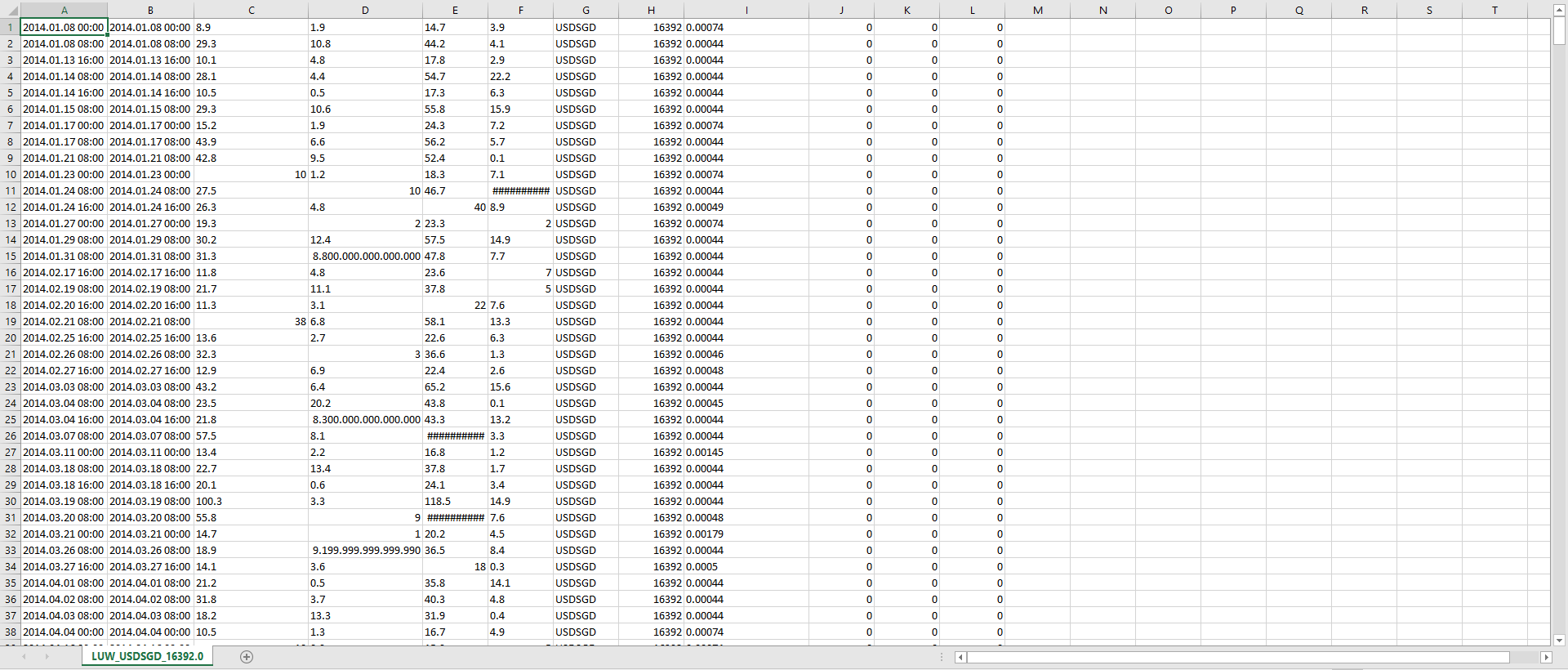Select column A header
The height and width of the screenshot is (670, 1568).
tap(64, 11)
